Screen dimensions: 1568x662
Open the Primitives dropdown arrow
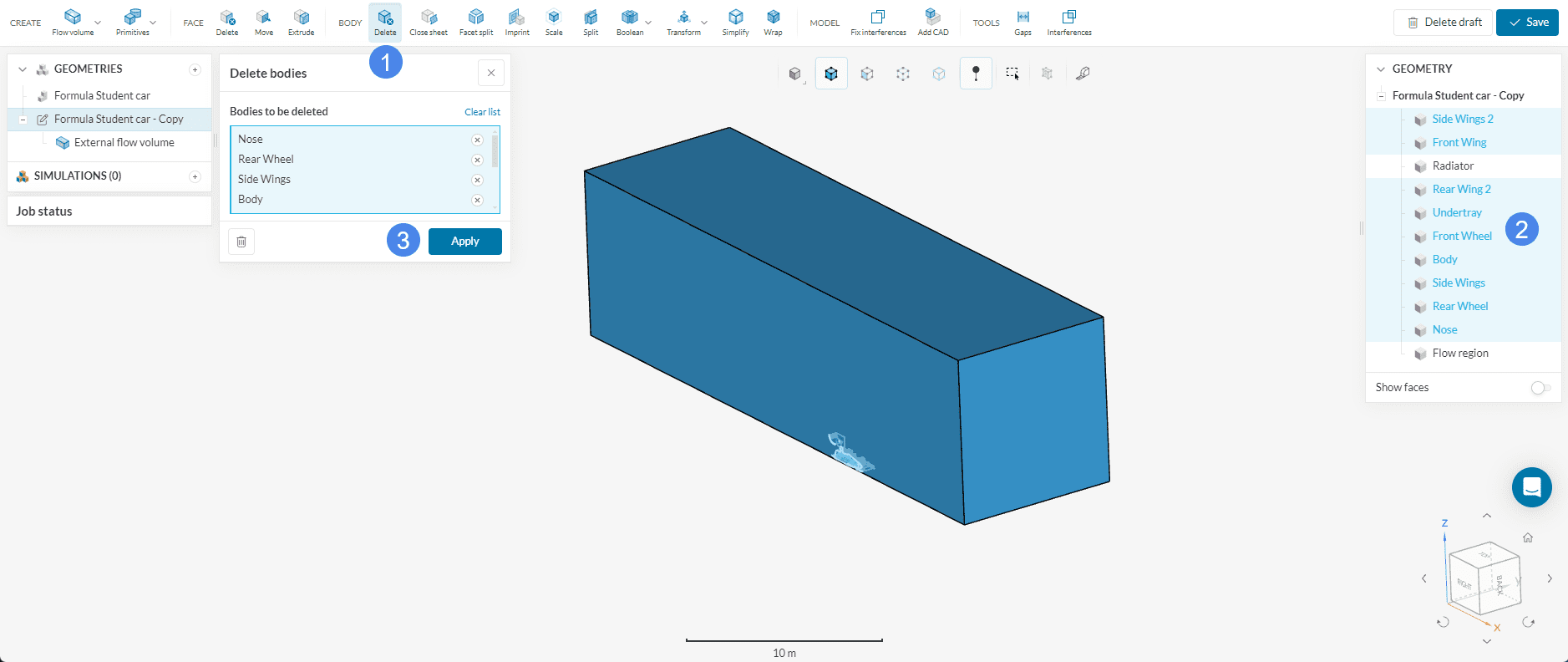click(x=153, y=23)
